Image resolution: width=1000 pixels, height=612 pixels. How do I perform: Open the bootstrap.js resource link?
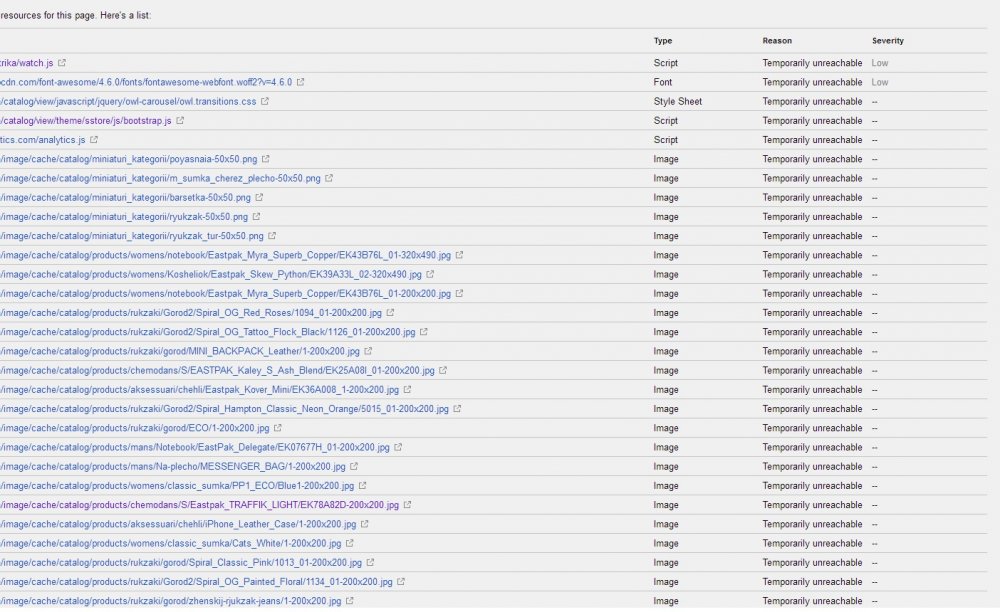tap(85, 120)
